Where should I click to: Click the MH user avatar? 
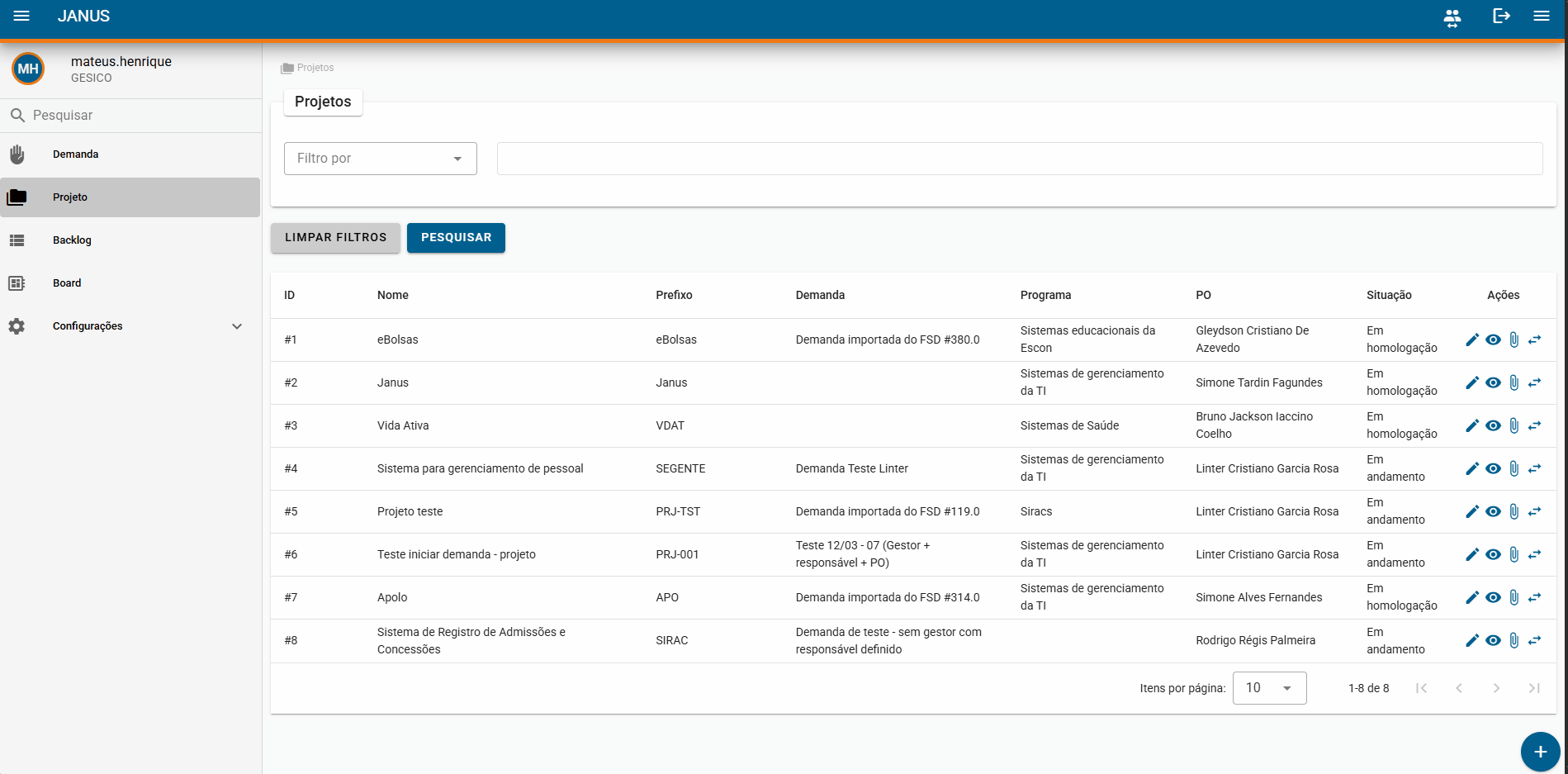28,69
